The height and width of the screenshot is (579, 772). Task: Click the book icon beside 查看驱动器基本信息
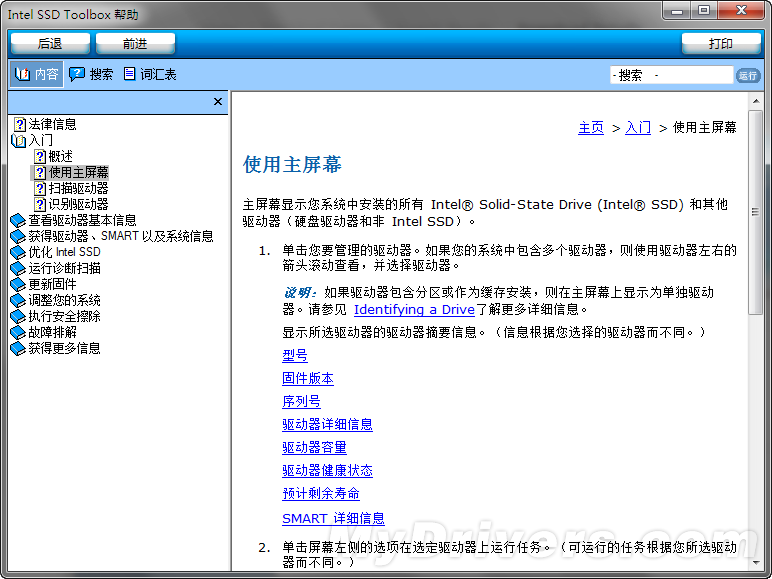(x=17, y=220)
